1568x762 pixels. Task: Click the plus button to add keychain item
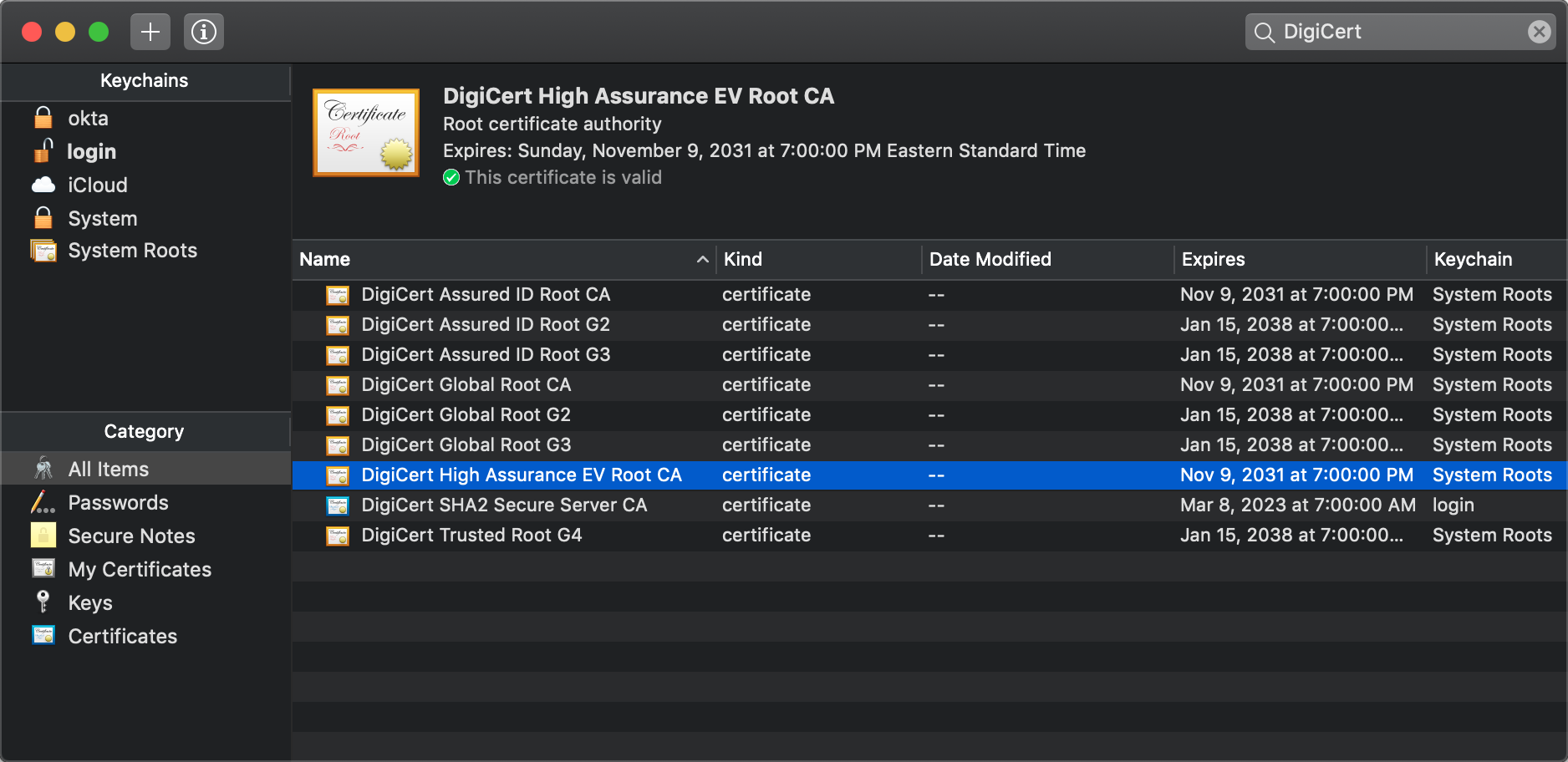point(150,32)
